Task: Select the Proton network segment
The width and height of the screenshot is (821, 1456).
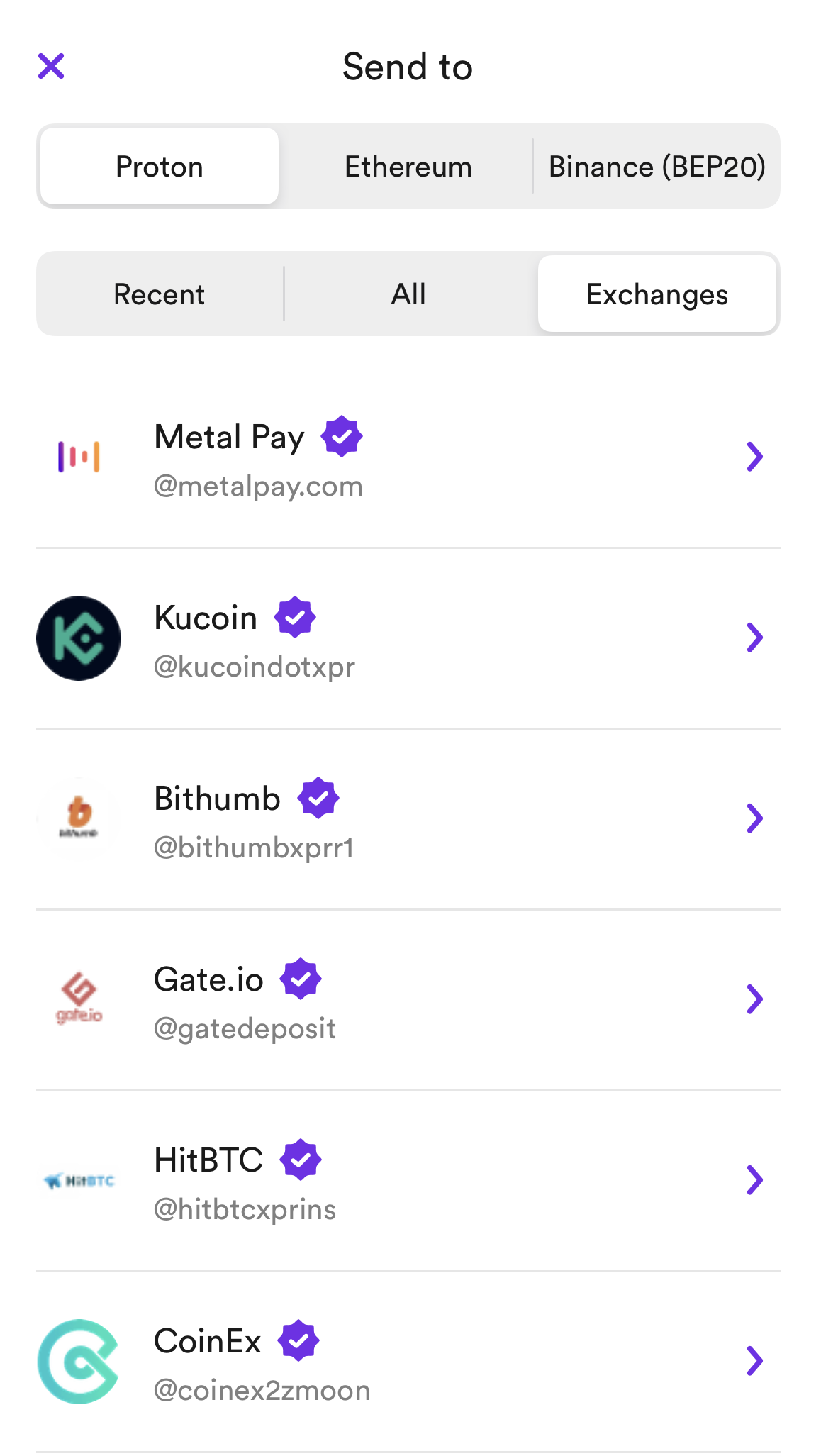Action: point(160,167)
